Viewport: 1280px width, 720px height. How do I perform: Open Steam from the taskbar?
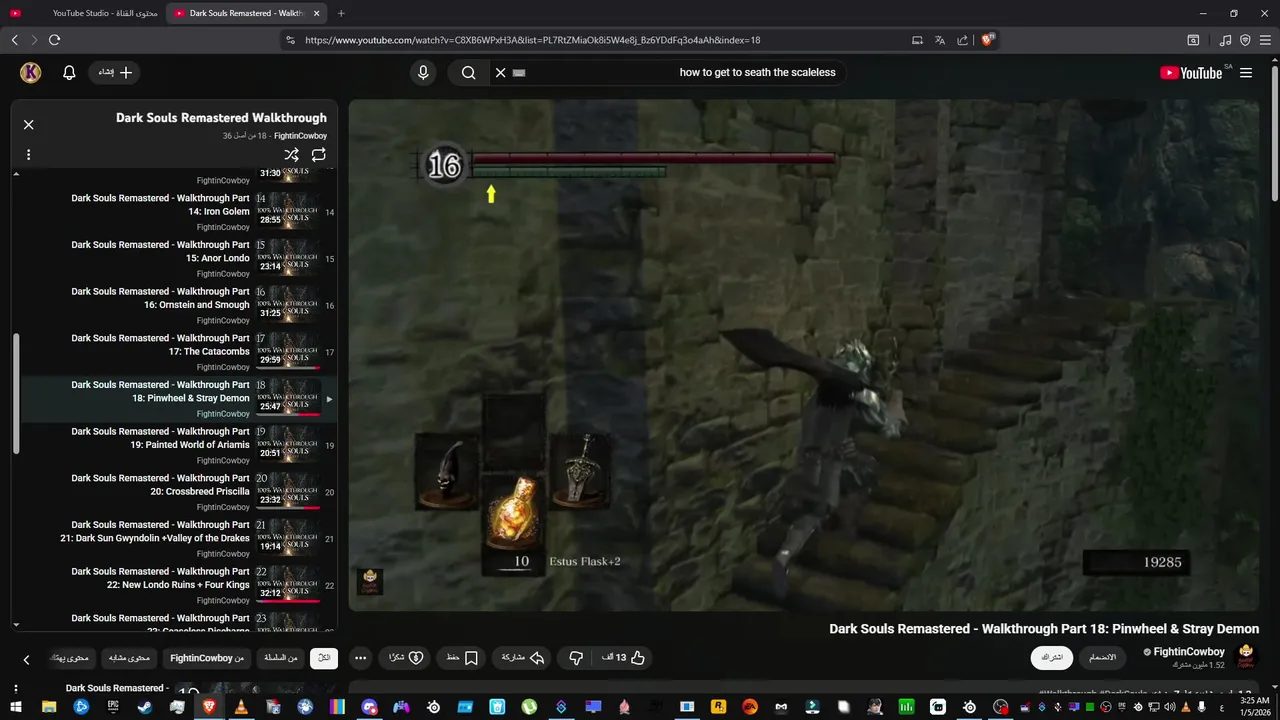pos(145,707)
